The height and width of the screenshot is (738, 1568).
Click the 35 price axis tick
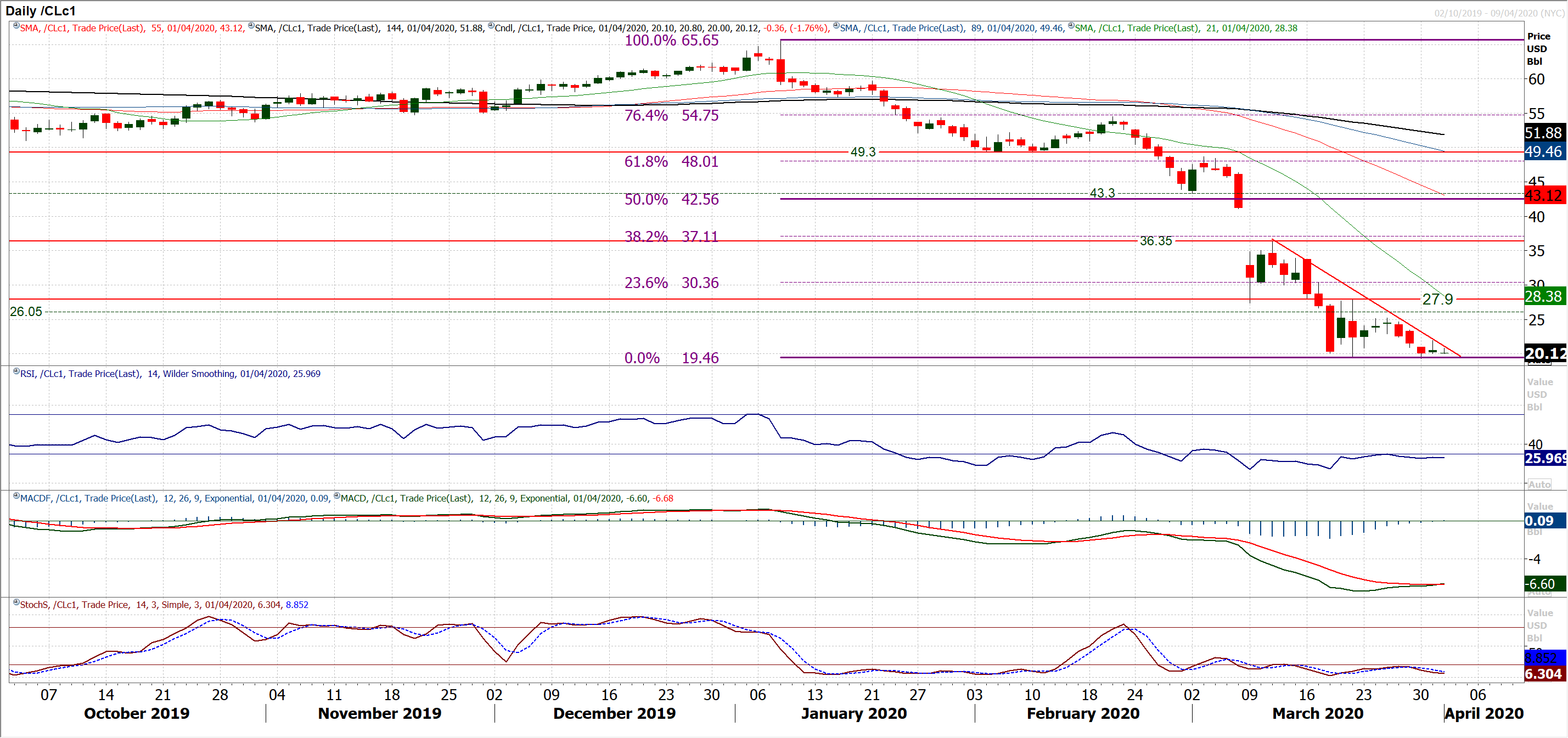point(1536,251)
